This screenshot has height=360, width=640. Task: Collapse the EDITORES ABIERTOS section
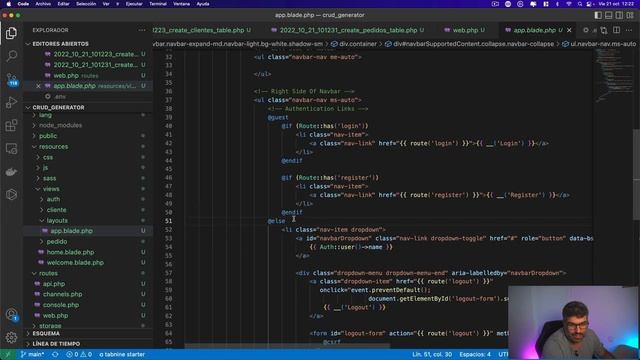[60, 44]
